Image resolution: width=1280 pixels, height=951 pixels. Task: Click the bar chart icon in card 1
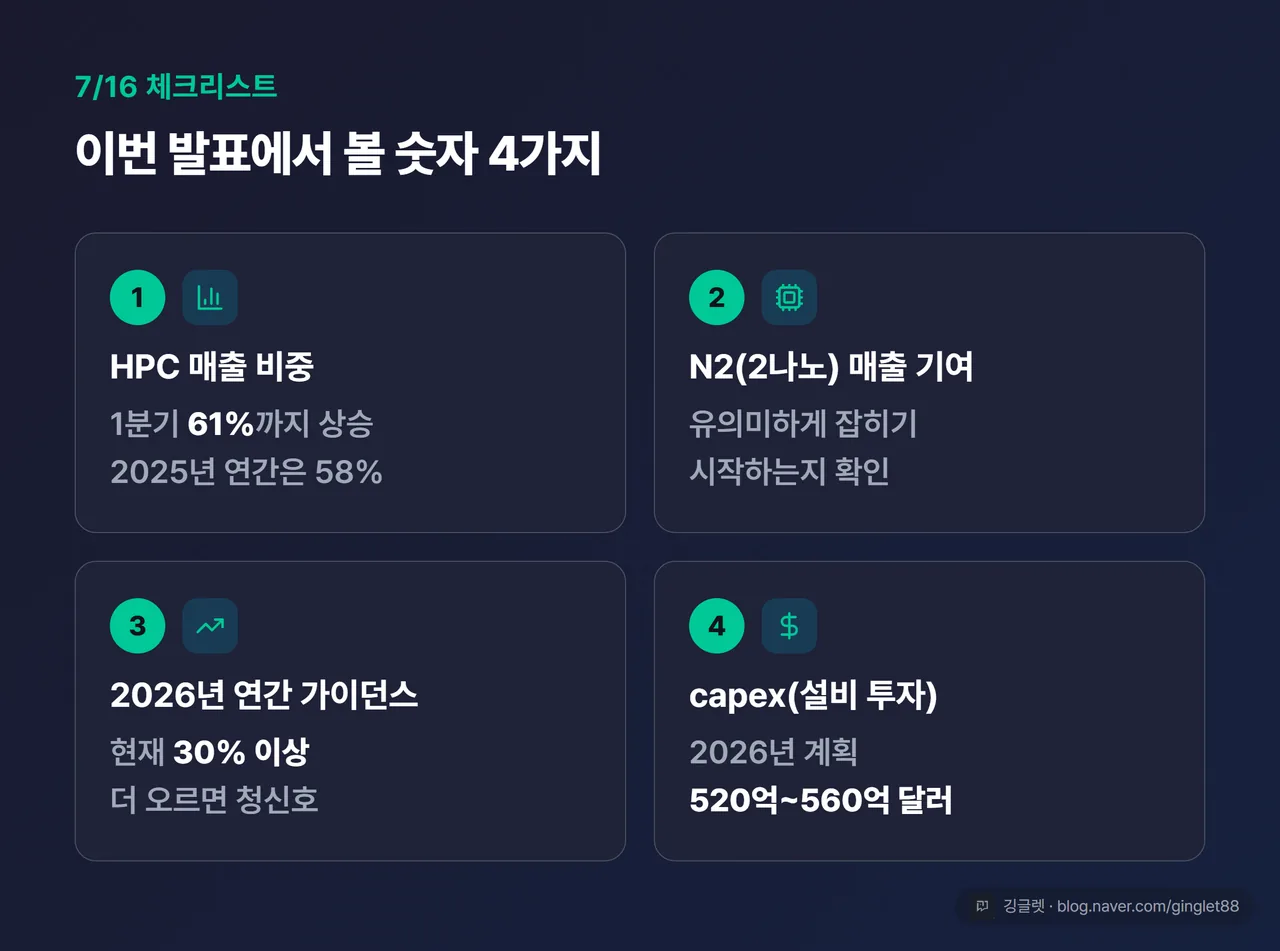coord(210,297)
